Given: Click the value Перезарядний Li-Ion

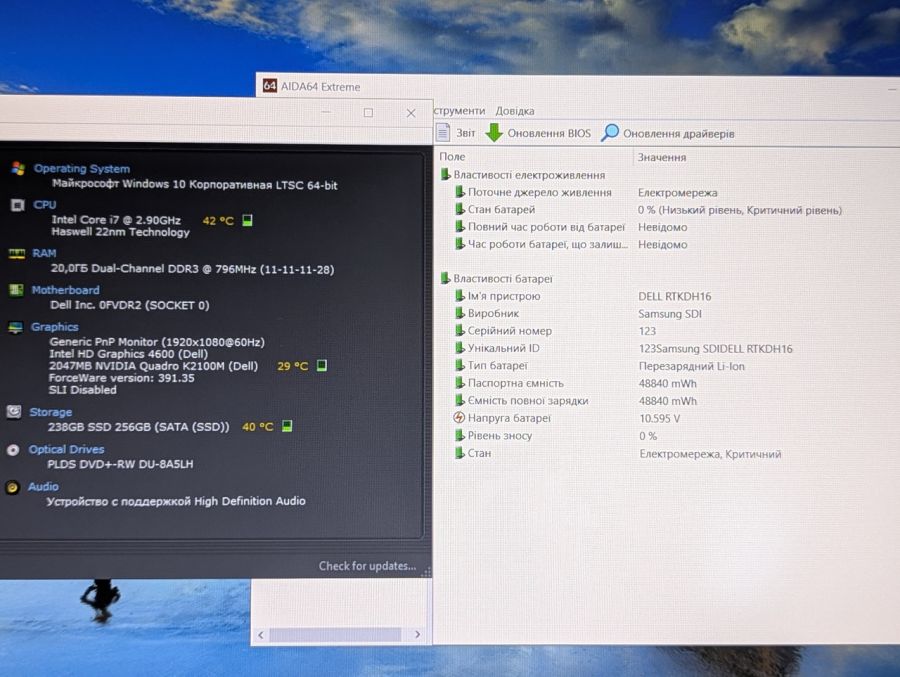Looking at the screenshot, I should [692, 366].
